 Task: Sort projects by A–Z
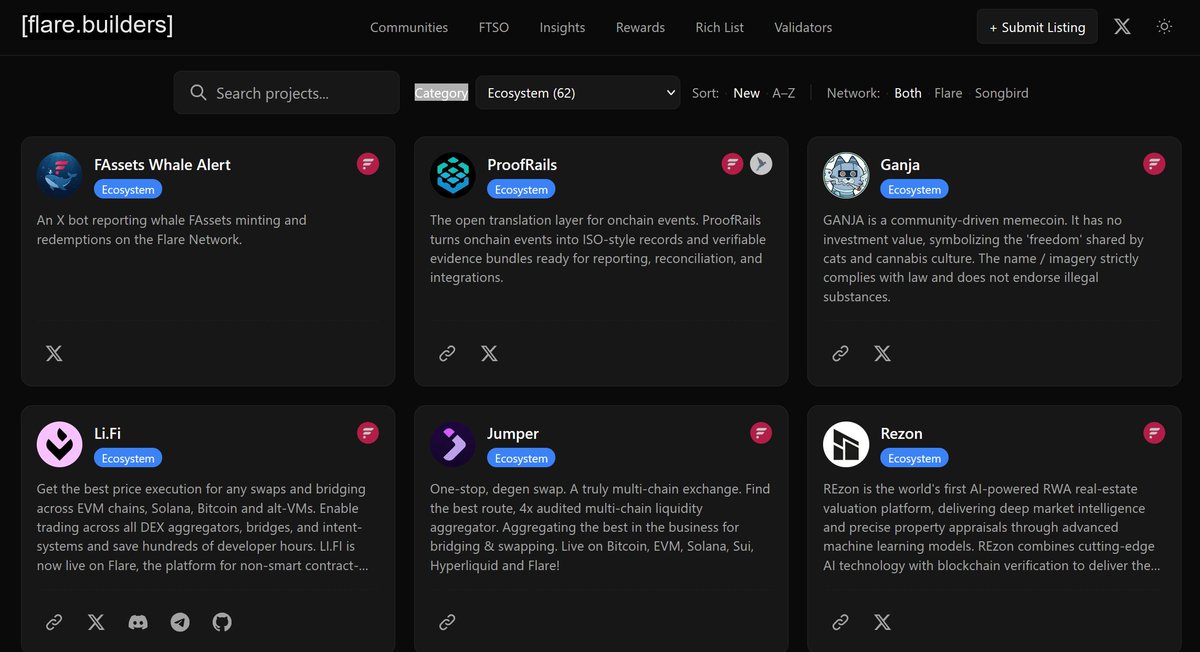click(784, 93)
